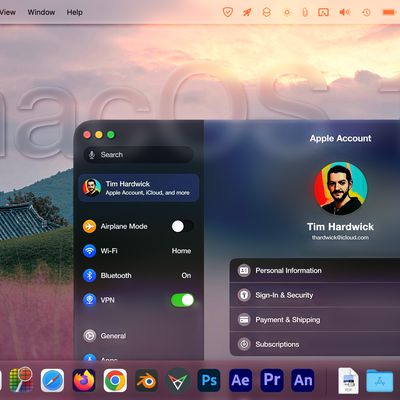
Task: Launch Firefox from the Dock
Action: pyautogui.click(x=84, y=380)
